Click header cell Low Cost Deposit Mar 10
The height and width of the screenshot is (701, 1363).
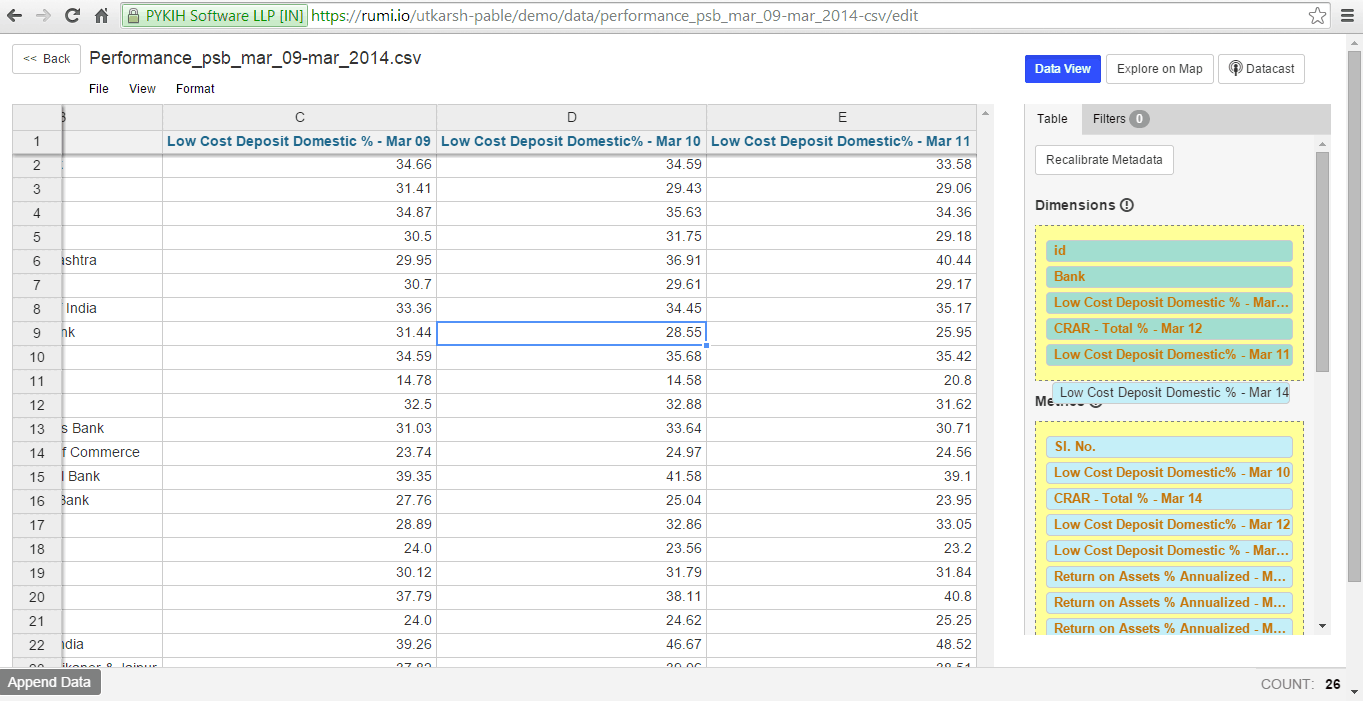coord(571,142)
